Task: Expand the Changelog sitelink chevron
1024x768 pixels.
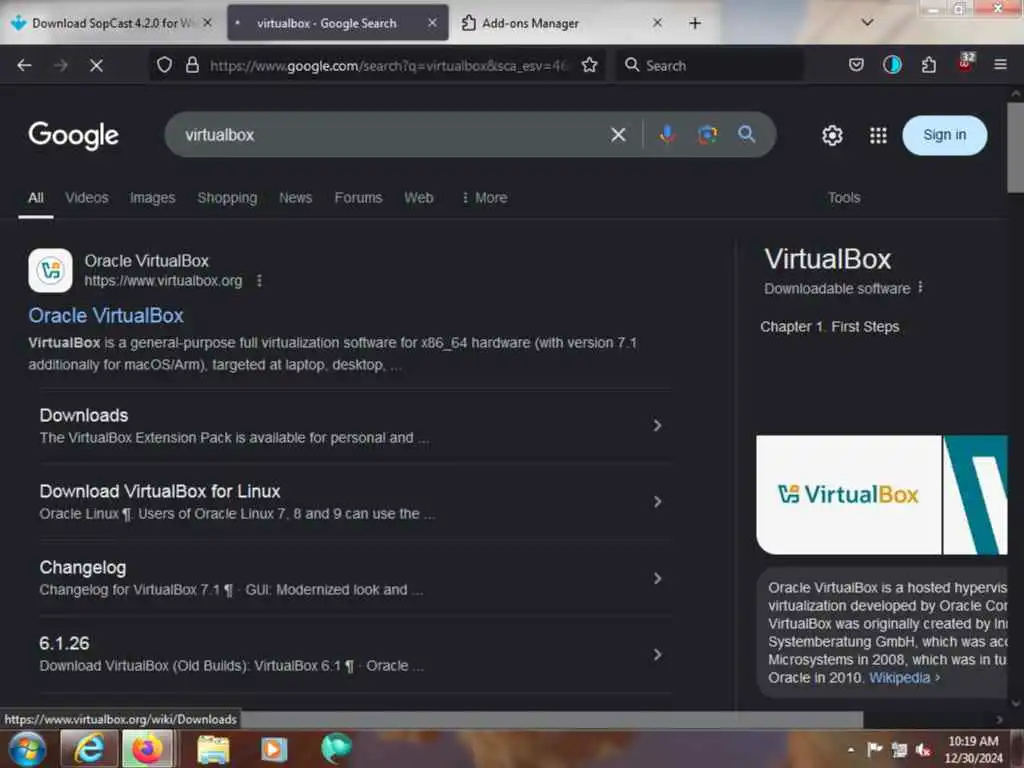Action: (x=657, y=579)
